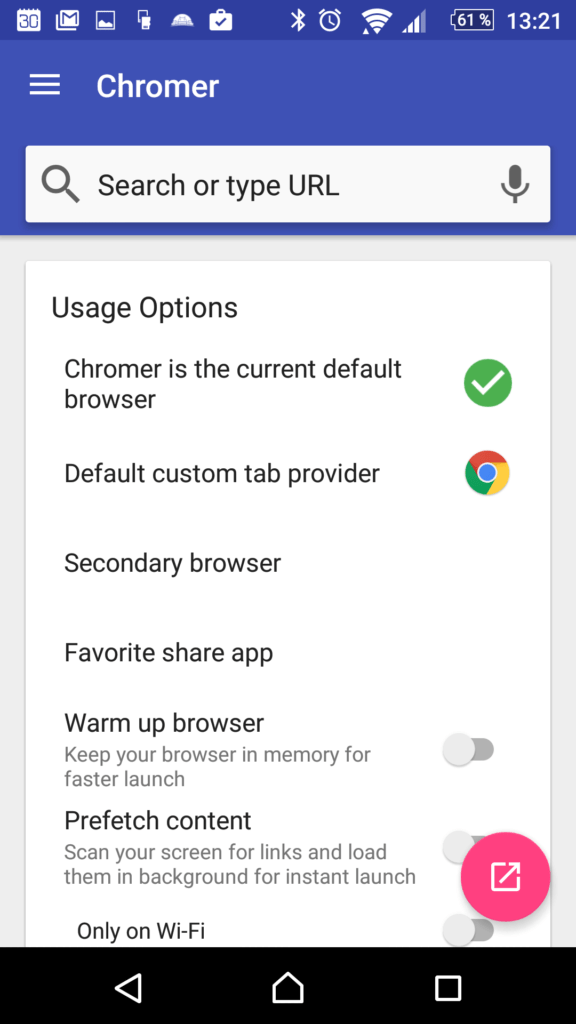Select Chromer is the current default browser row
576x1024 pixels.
pos(287,383)
